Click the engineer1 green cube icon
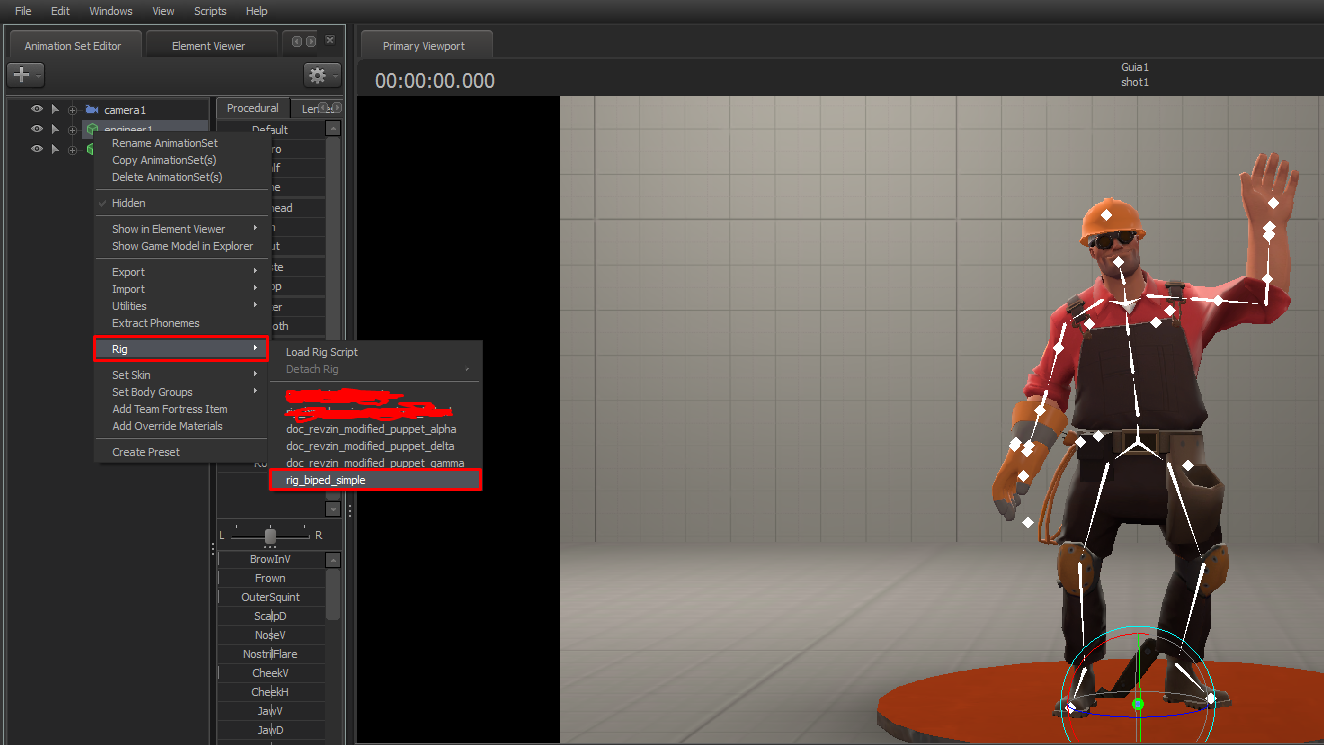 [x=92, y=129]
